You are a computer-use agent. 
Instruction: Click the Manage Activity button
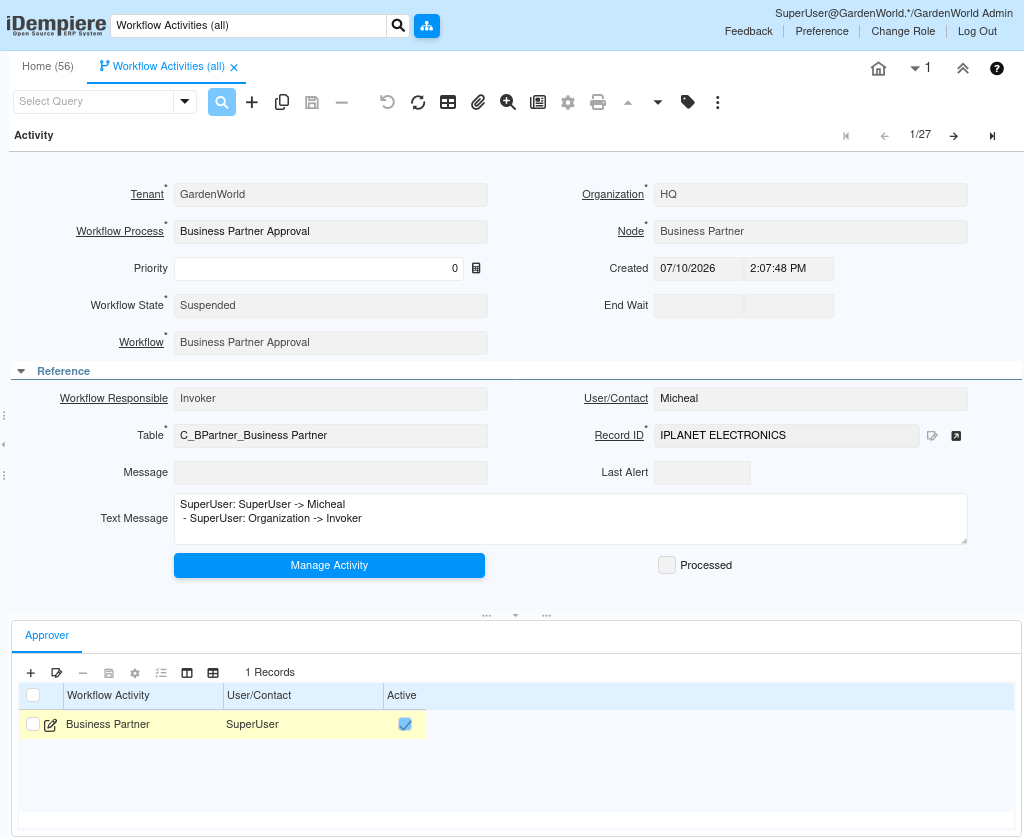pyautogui.click(x=329, y=566)
